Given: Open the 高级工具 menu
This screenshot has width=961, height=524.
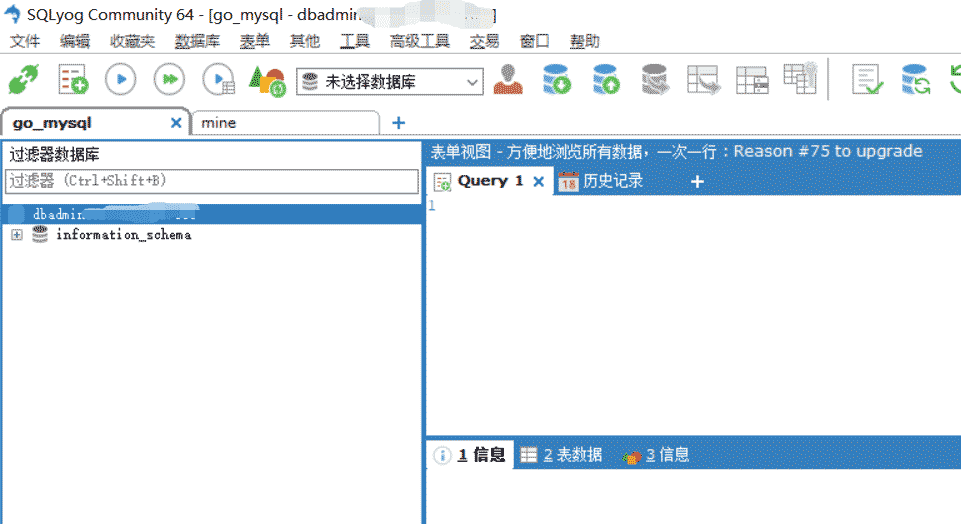Looking at the screenshot, I should (x=420, y=41).
